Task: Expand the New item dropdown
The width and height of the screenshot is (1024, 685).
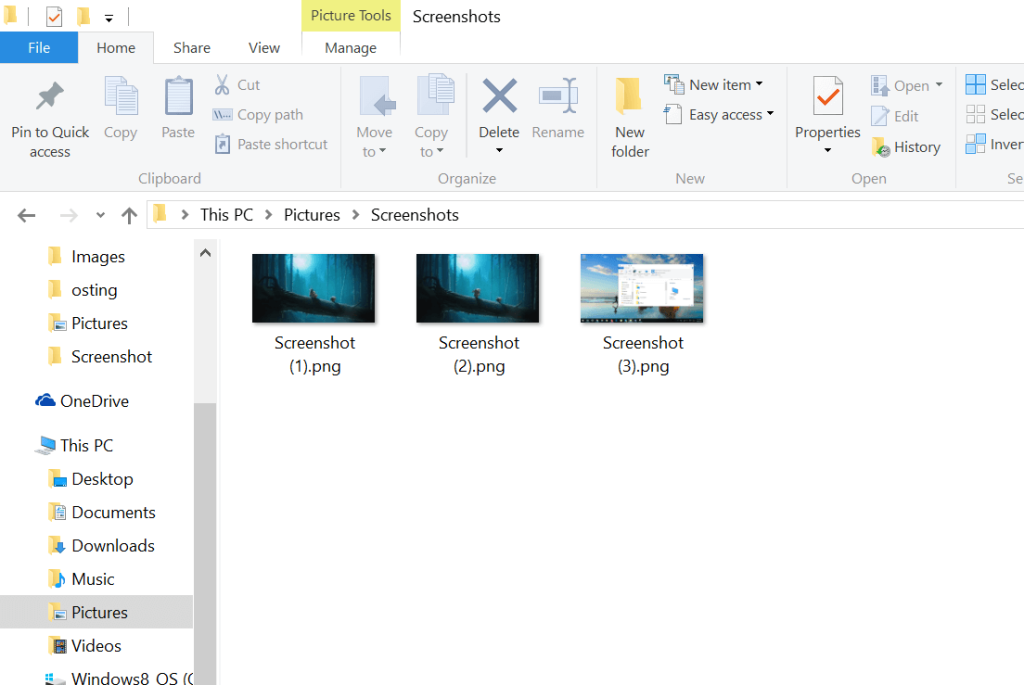Action: pyautogui.click(x=715, y=84)
